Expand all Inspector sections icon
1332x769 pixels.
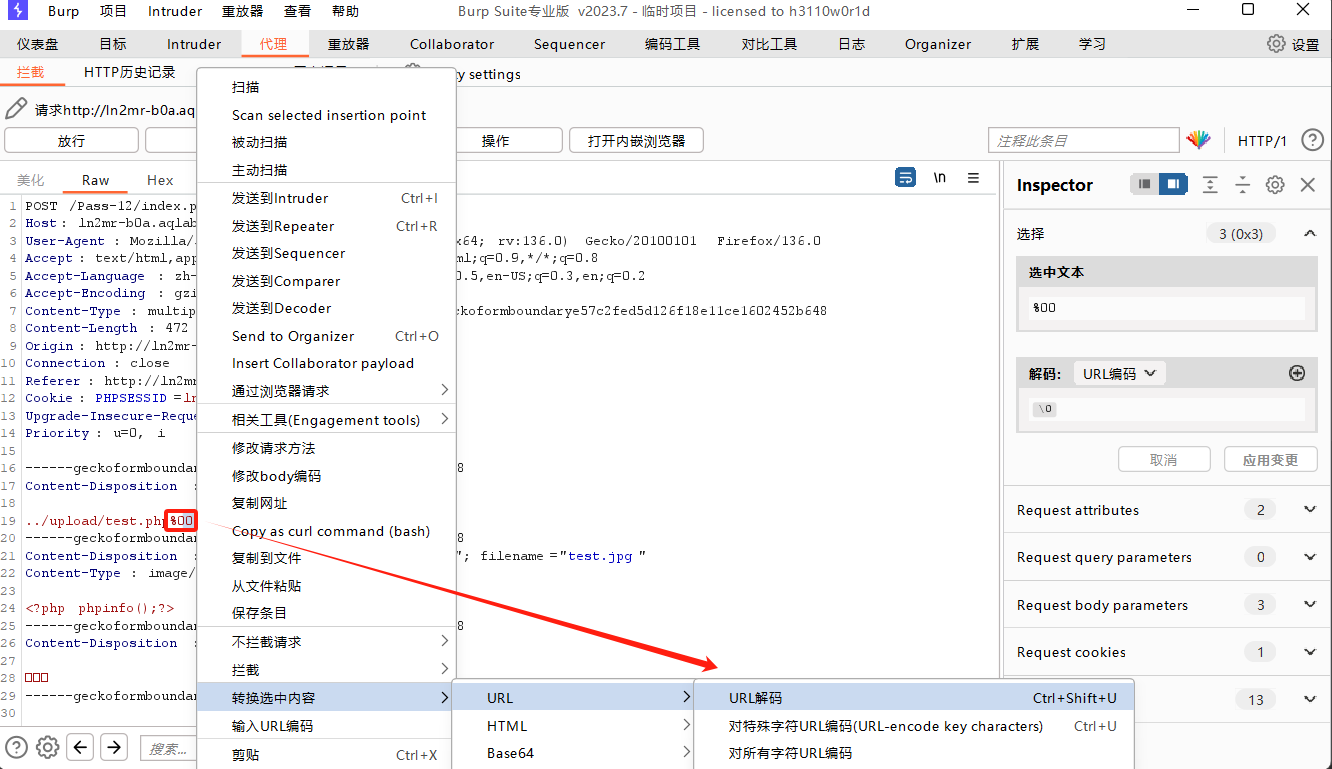point(1210,184)
